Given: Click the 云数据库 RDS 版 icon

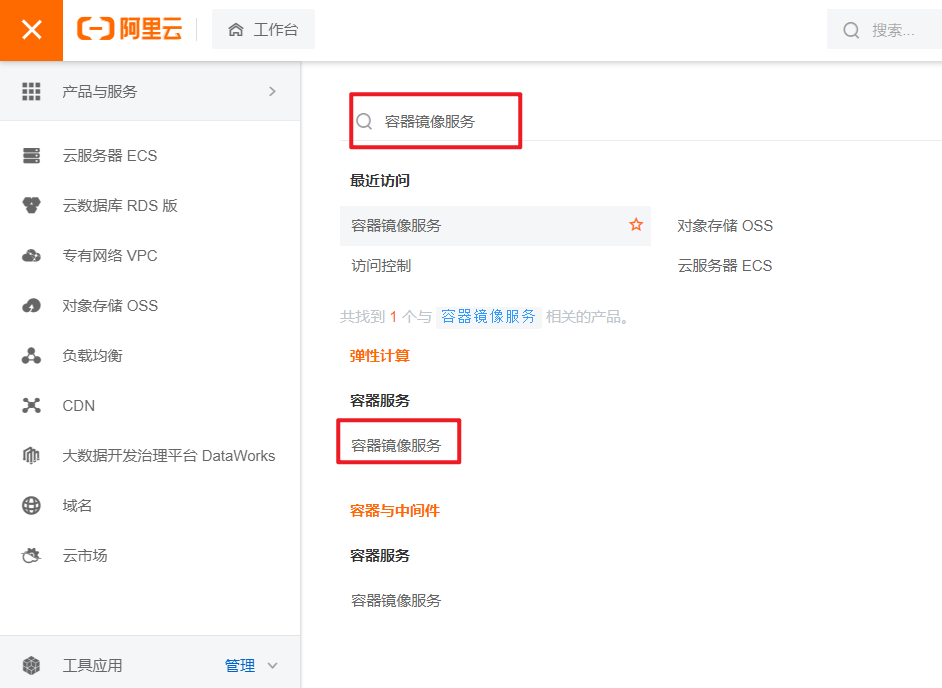Looking at the screenshot, I should click(x=31, y=206).
